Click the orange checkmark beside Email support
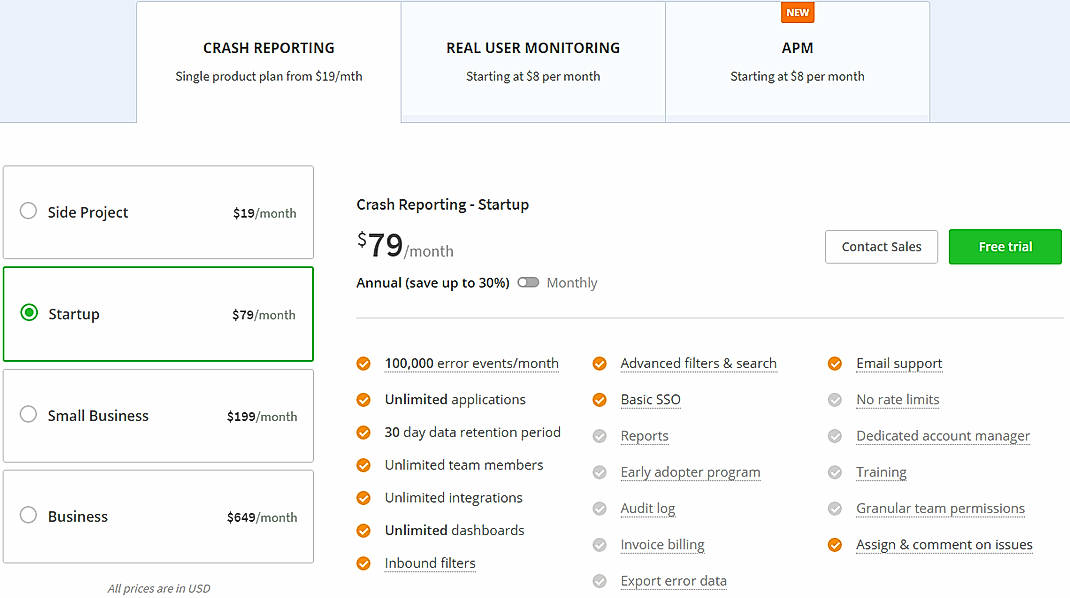 (x=835, y=364)
